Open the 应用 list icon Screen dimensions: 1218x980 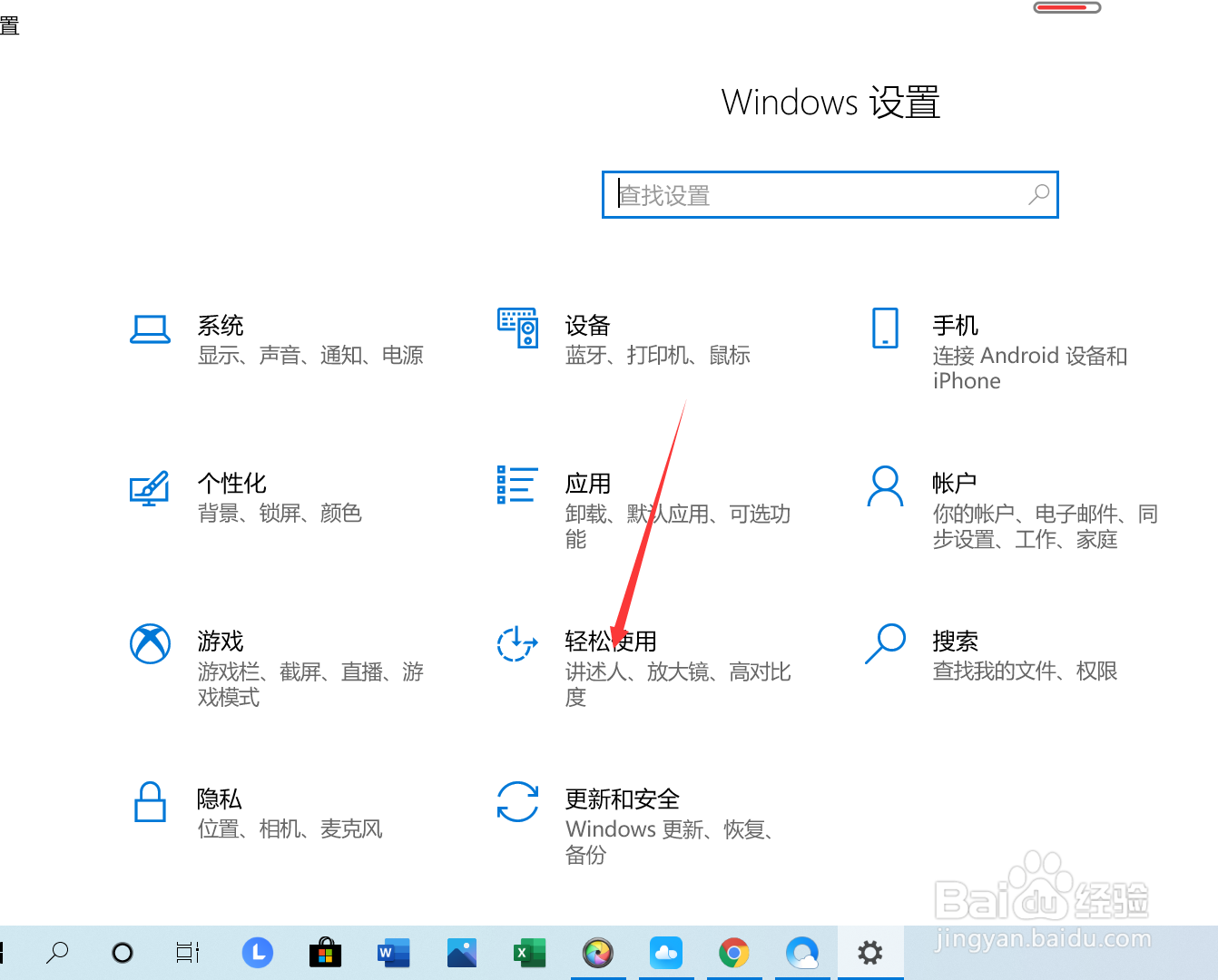(517, 485)
